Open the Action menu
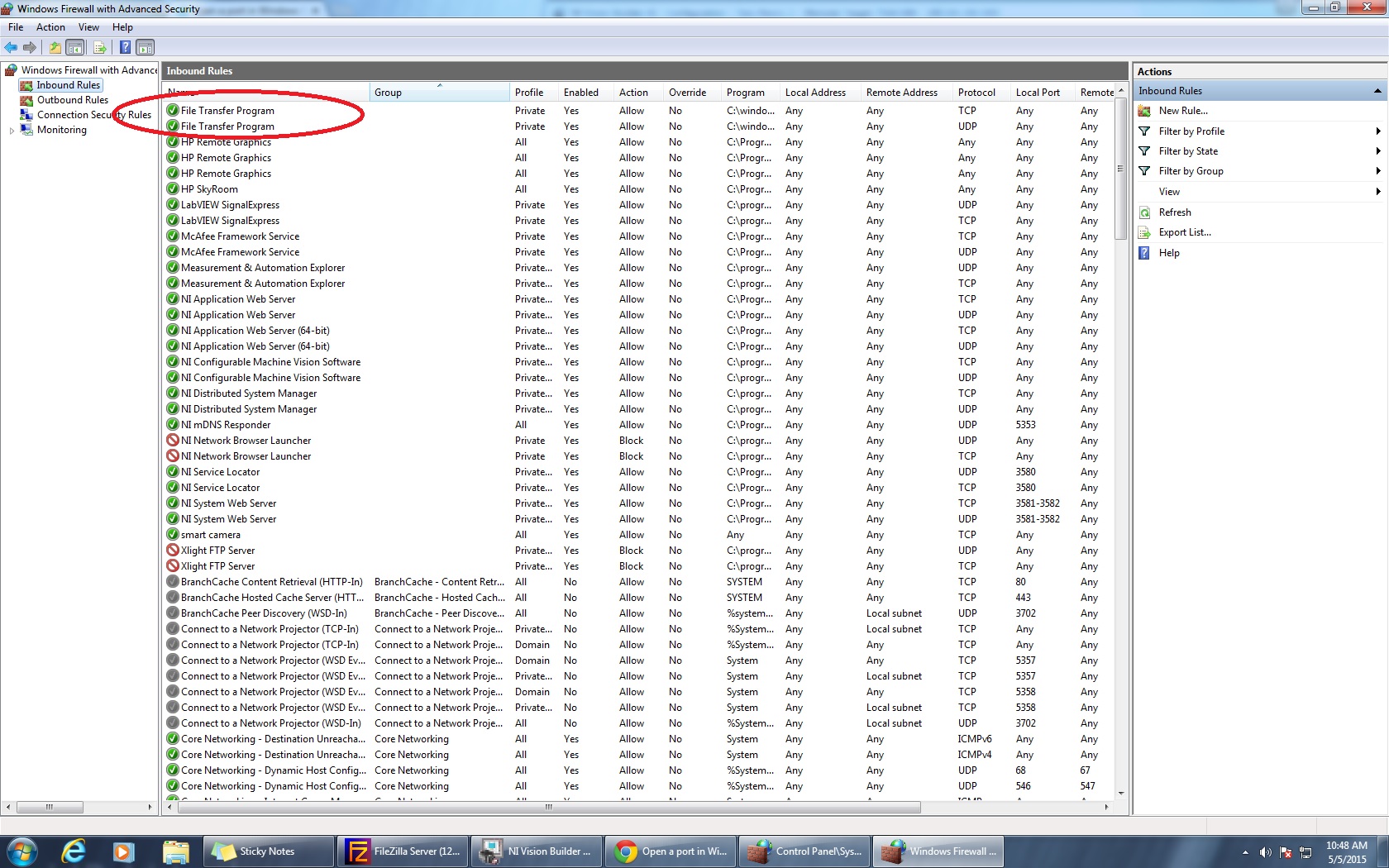1389x868 pixels. pos(50,27)
